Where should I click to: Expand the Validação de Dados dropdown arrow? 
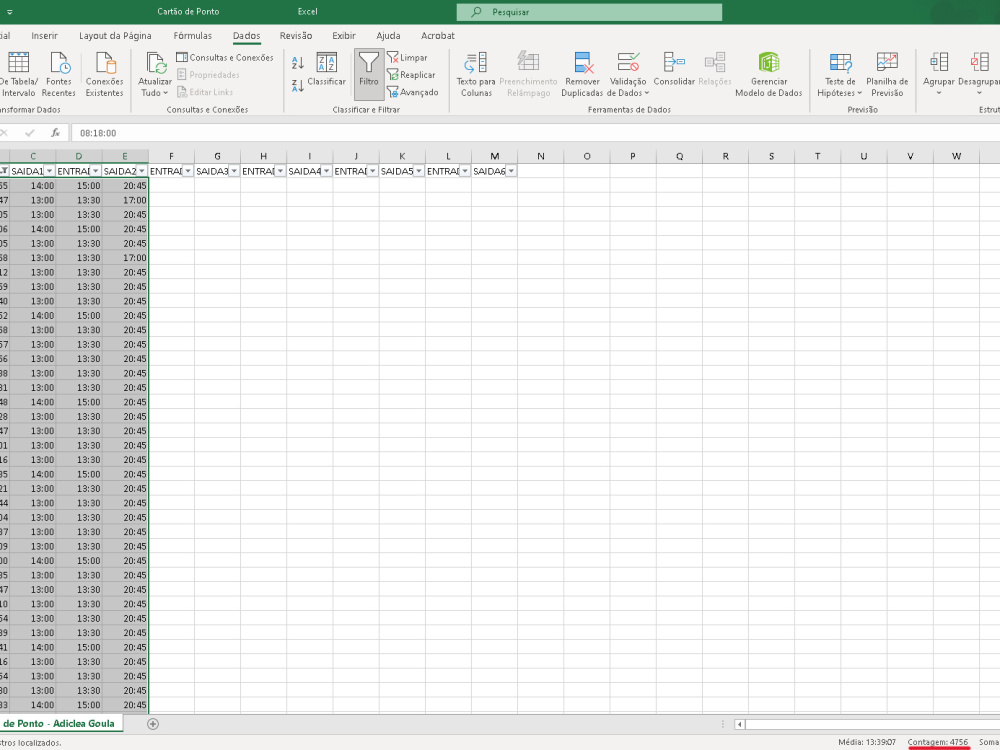pyautogui.click(x=647, y=93)
